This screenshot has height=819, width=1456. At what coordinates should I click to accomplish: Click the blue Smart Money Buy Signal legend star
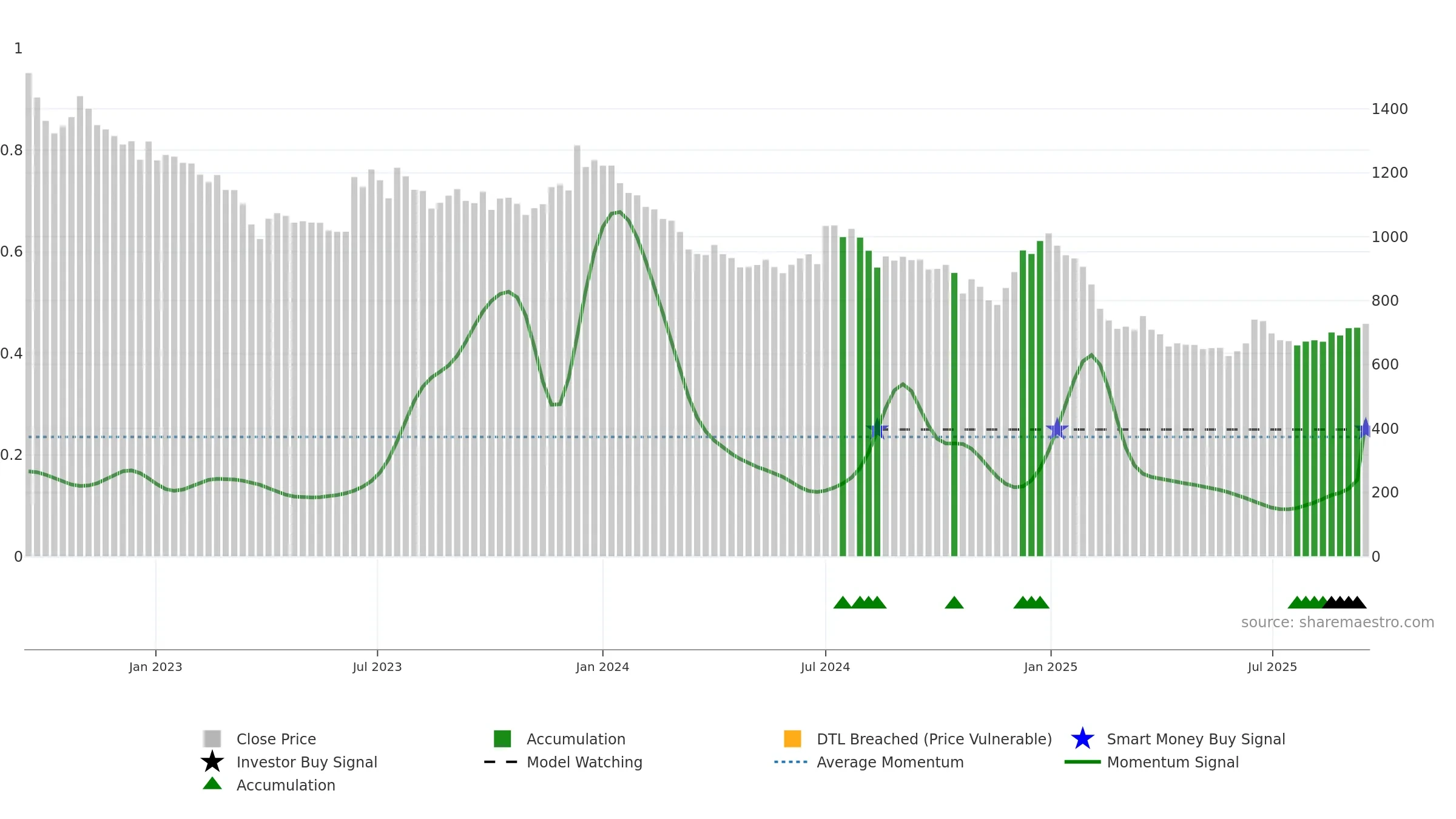pyautogui.click(x=1082, y=739)
